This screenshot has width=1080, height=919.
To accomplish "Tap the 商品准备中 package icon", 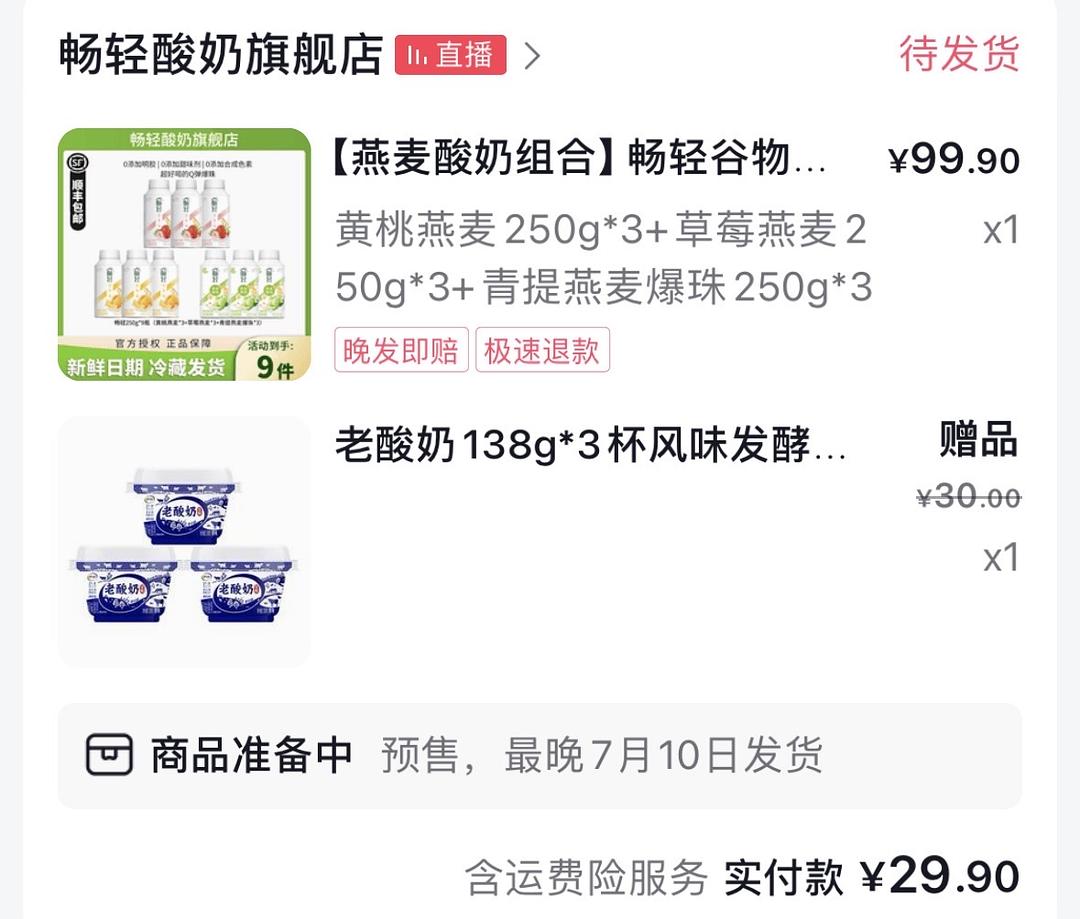I will (109, 755).
